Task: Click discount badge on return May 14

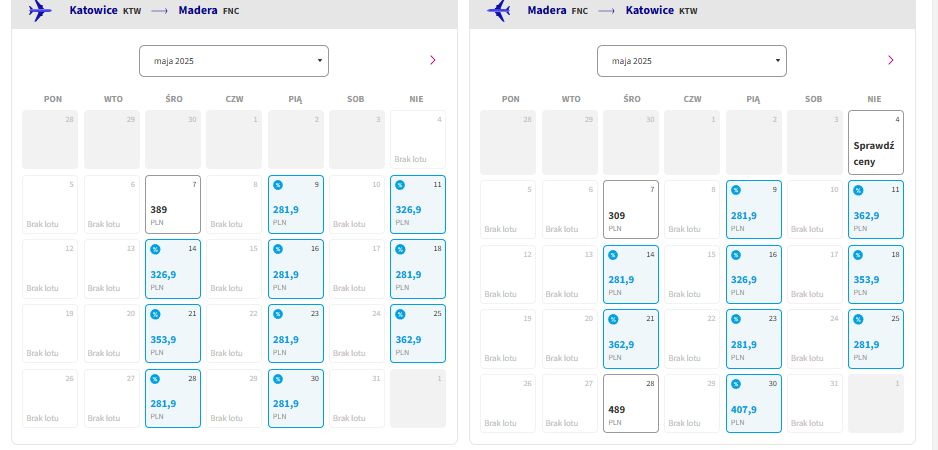Action: tap(613, 255)
